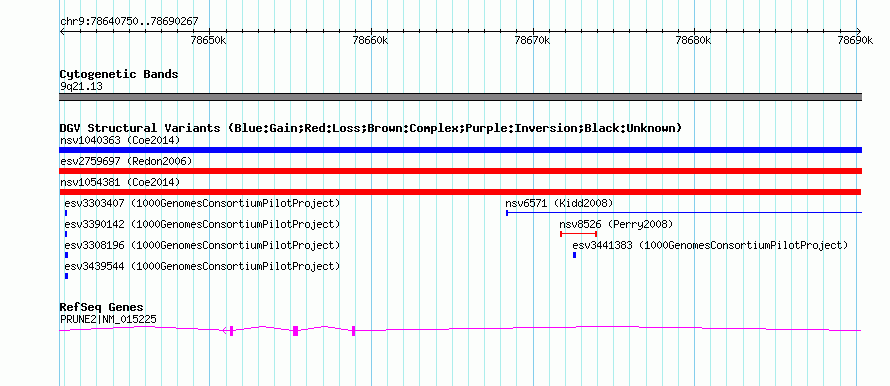
Task: Open the esv3439544 variant label
Action: (x=202, y=266)
